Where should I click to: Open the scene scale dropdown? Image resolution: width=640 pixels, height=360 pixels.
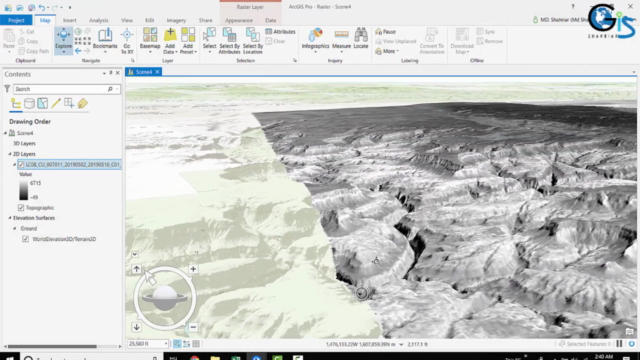(165, 344)
